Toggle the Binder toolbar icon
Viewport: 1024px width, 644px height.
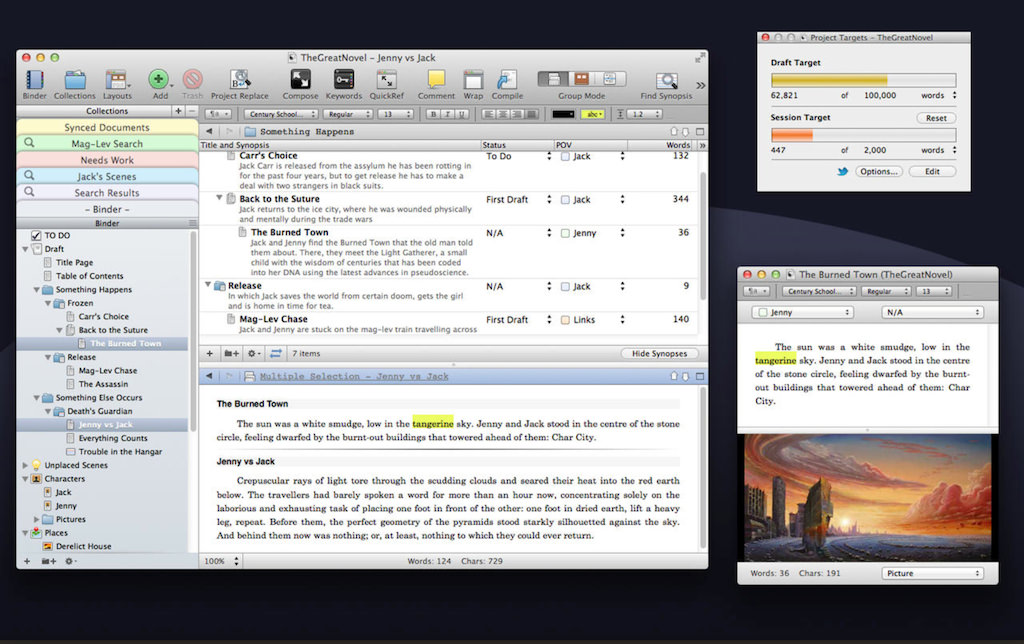(x=35, y=80)
